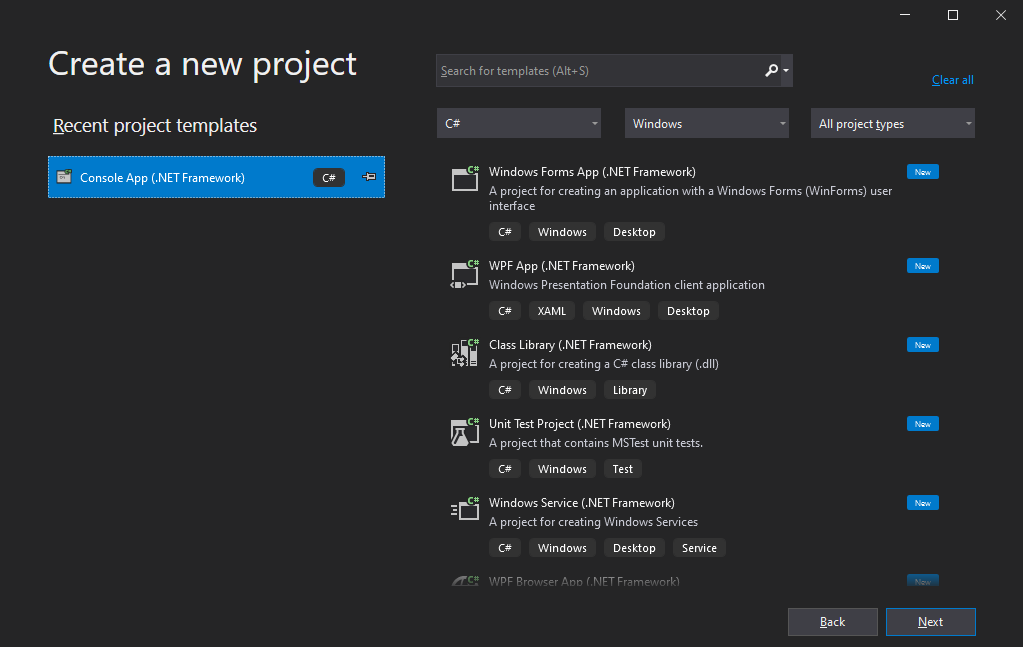Viewport: 1023px width, 647px height.
Task: Select WPF App (.NET Framework) title
Action: tap(562, 265)
